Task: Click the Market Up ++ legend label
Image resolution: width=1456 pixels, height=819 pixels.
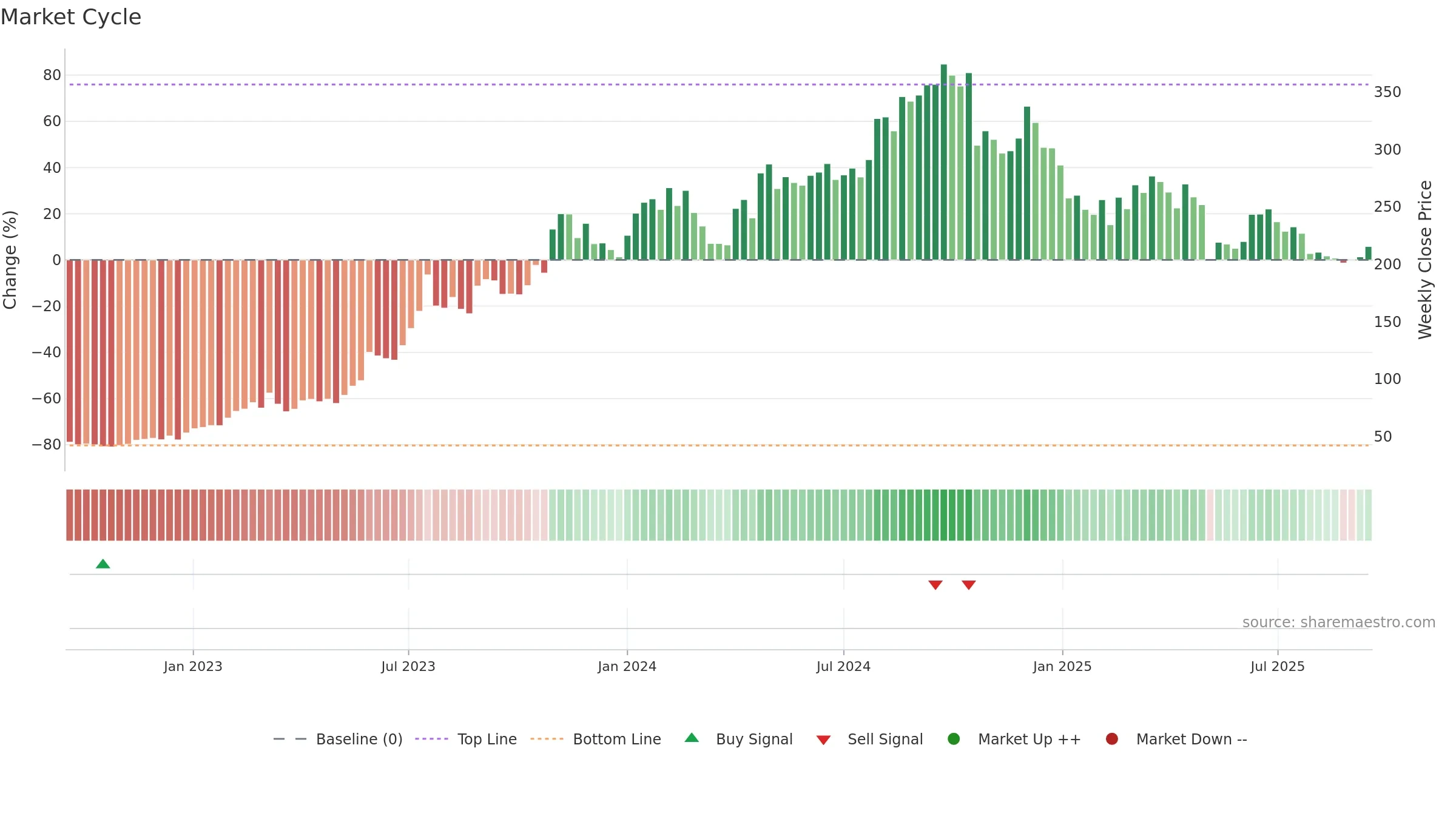Action: coord(1030,739)
